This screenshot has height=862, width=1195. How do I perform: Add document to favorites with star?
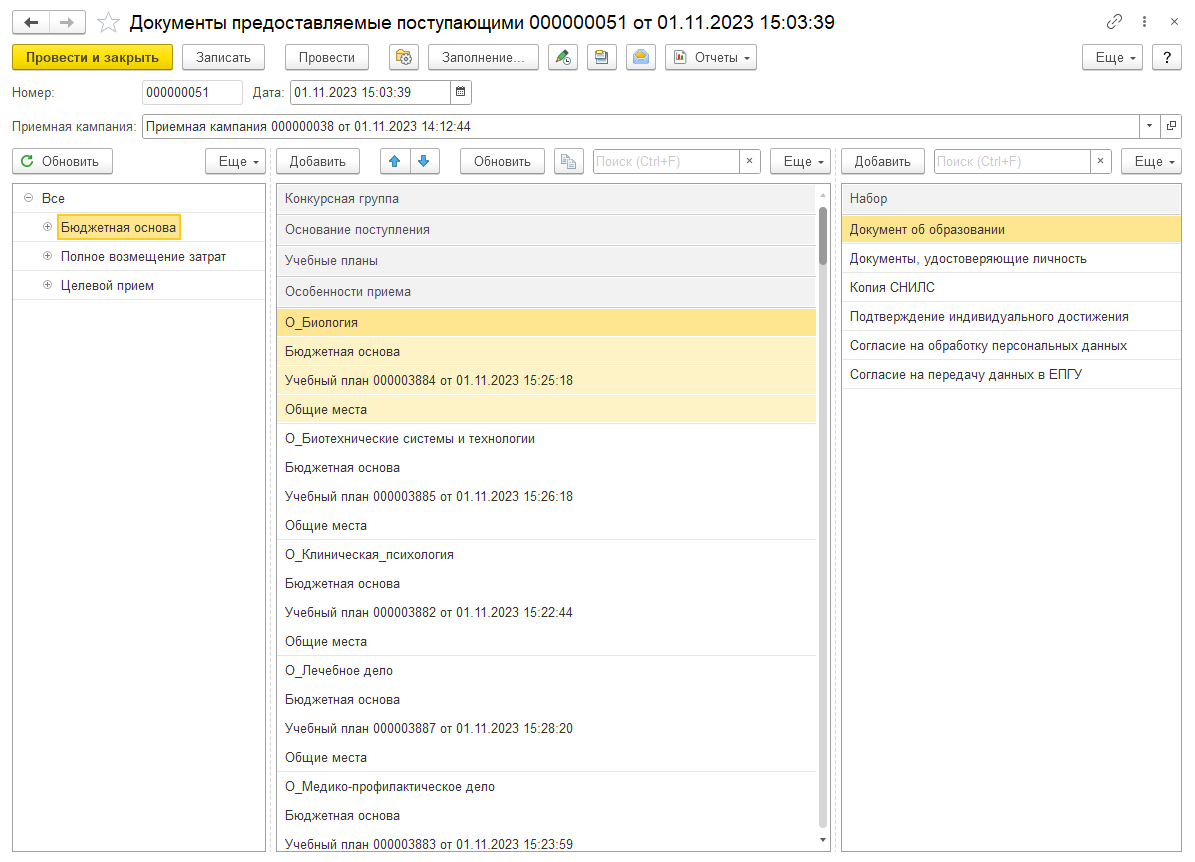108,22
